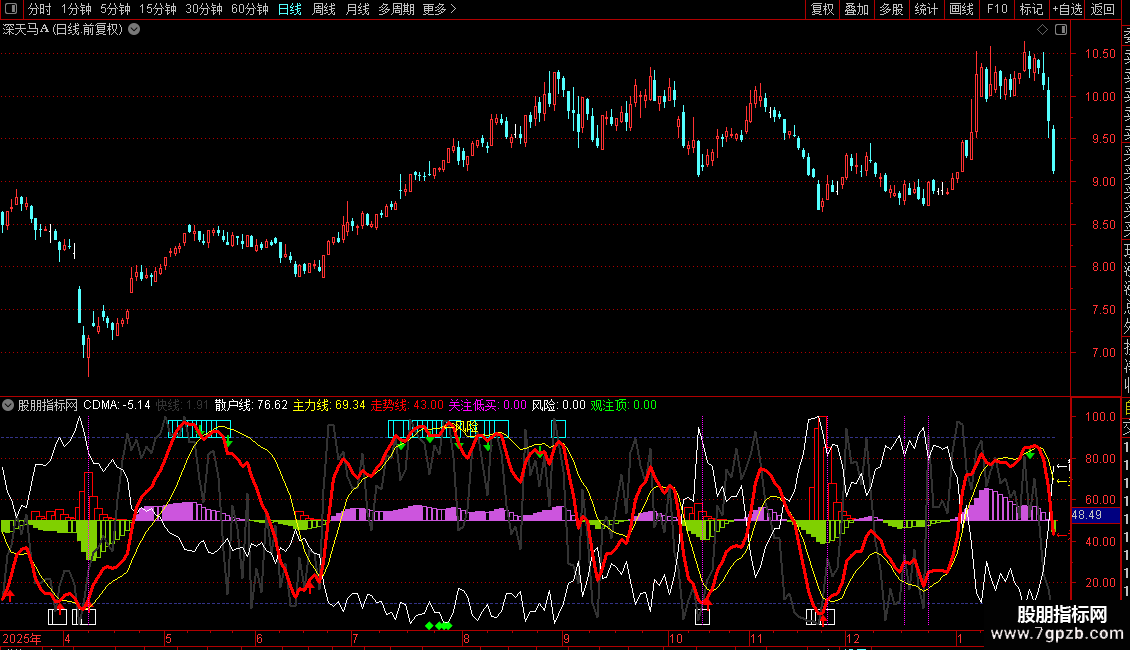The height and width of the screenshot is (650, 1130).
Task: Click the 返回 back button
Action: (x=1103, y=9)
